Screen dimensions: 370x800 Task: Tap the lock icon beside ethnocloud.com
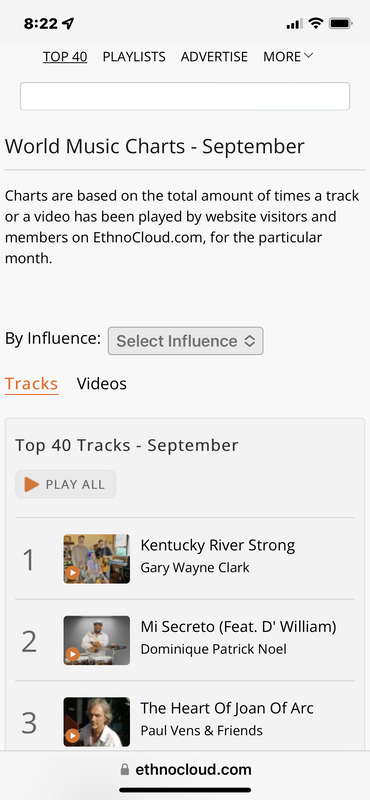125,769
